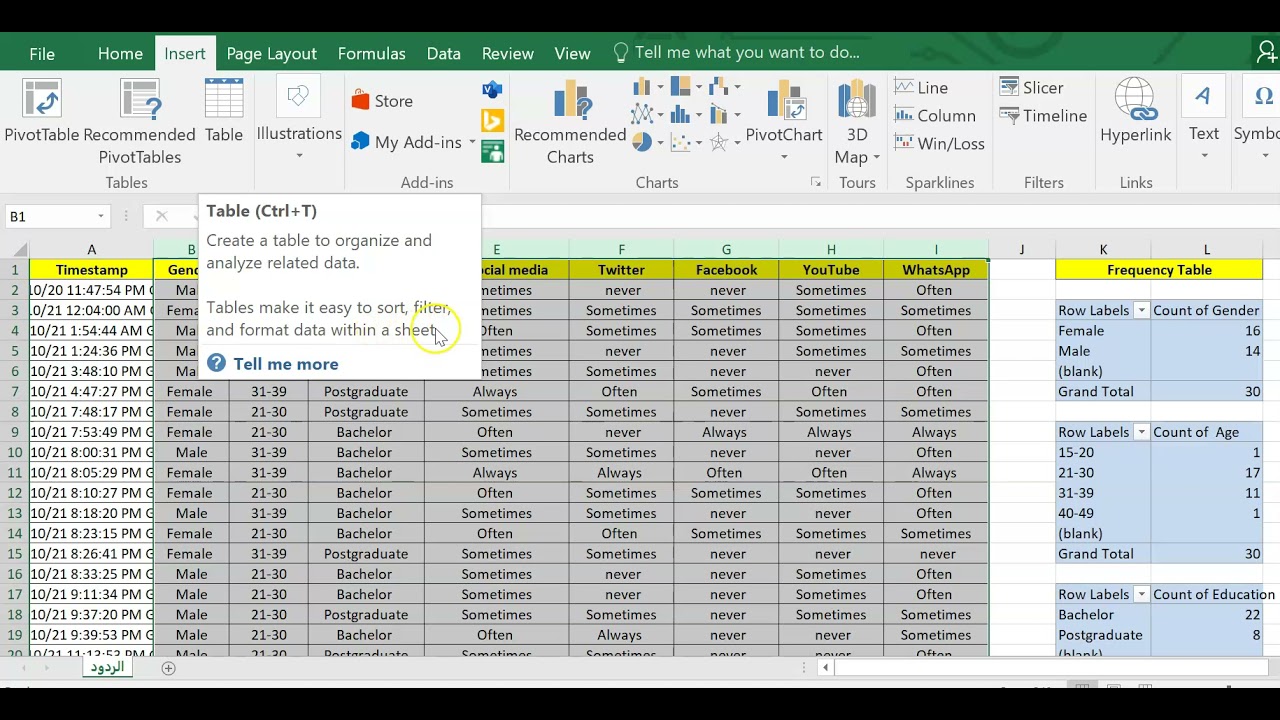This screenshot has height=720, width=1280.
Task: Open Recommended Charts
Action: pyautogui.click(x=570, y=122)
